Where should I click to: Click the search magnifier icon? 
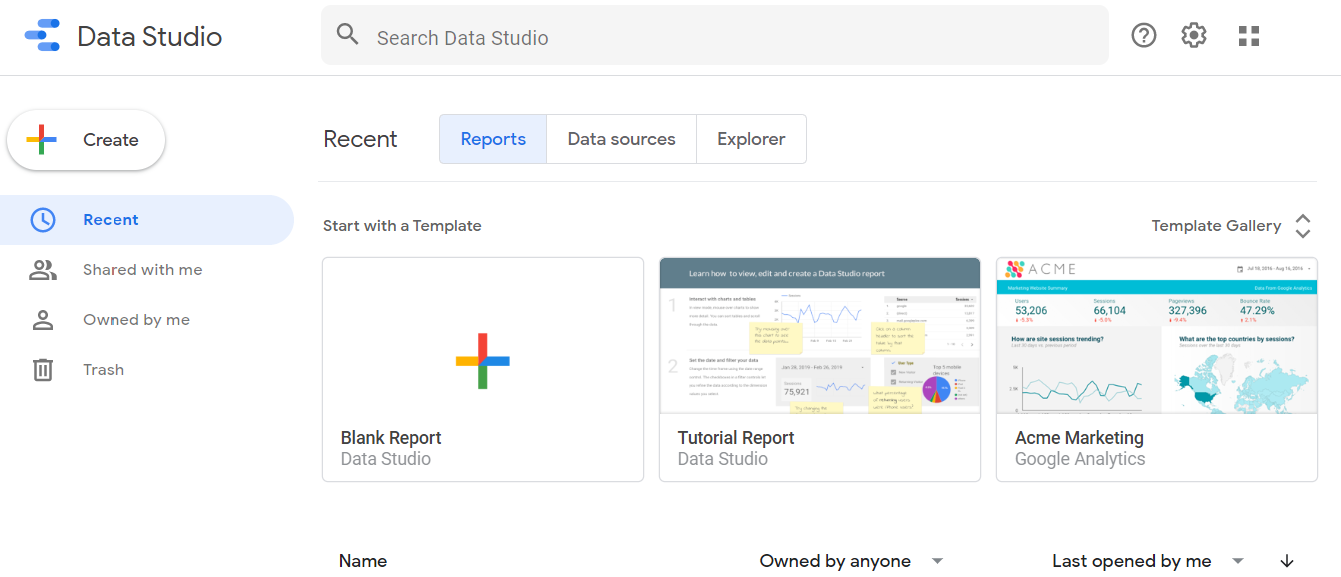[347, 35]
